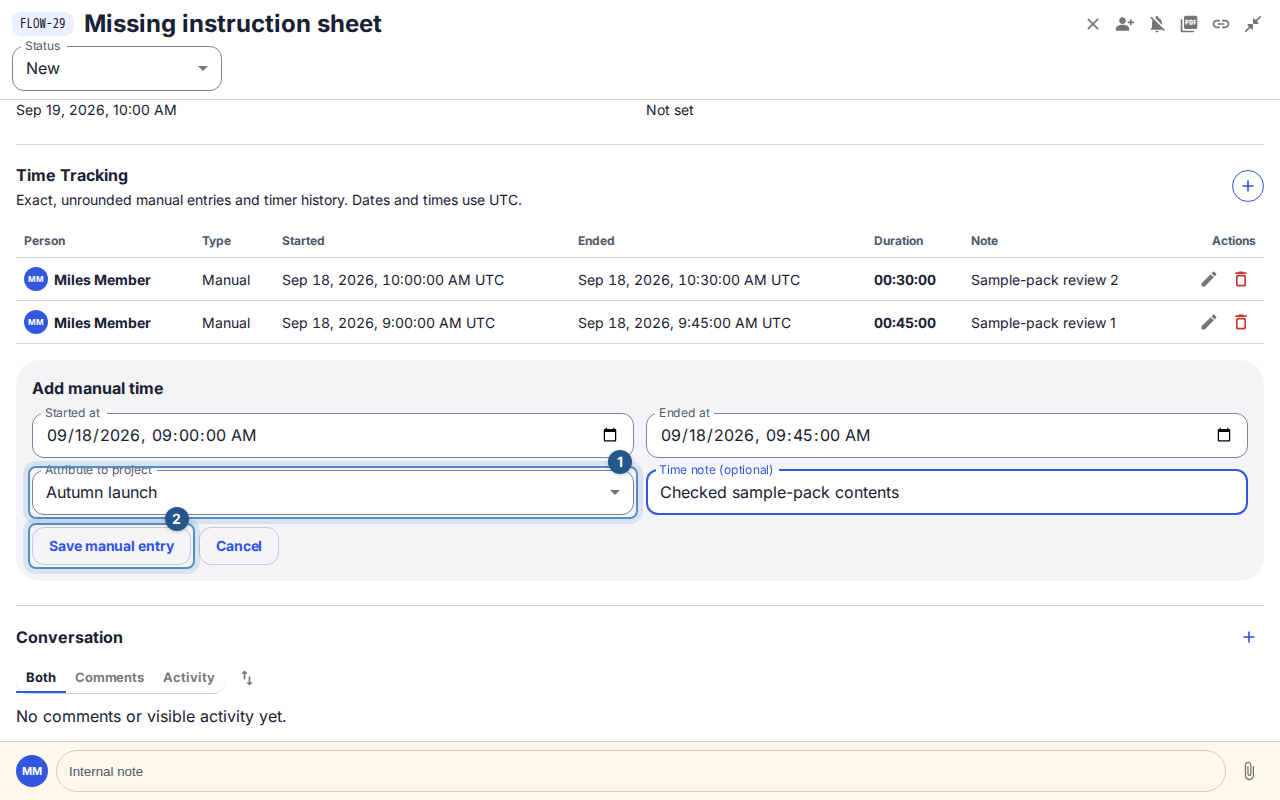Click the Internal note input box

[641, 771]
